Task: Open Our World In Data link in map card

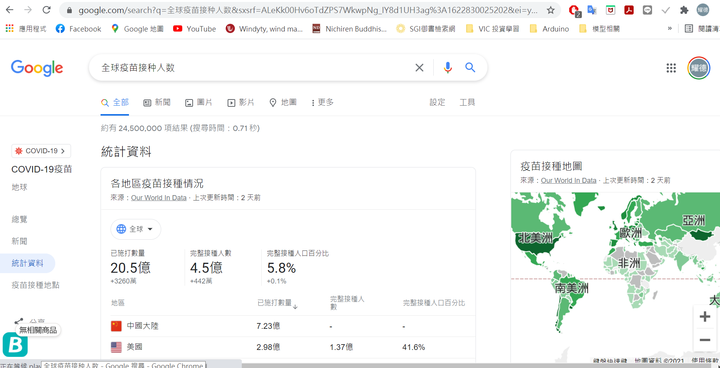Action: coord(568,180)
